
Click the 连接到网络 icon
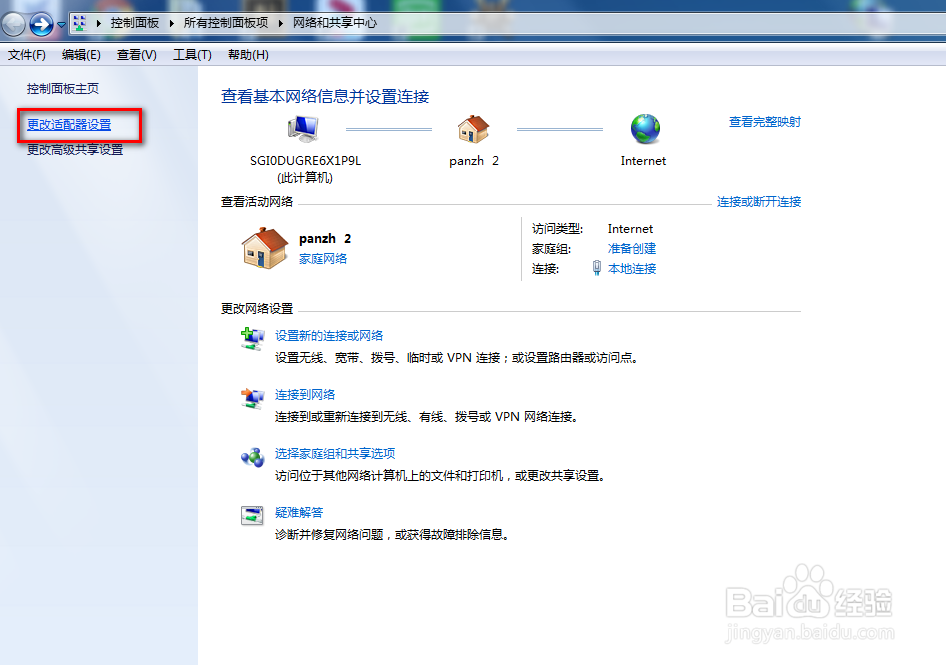(252, 398)
